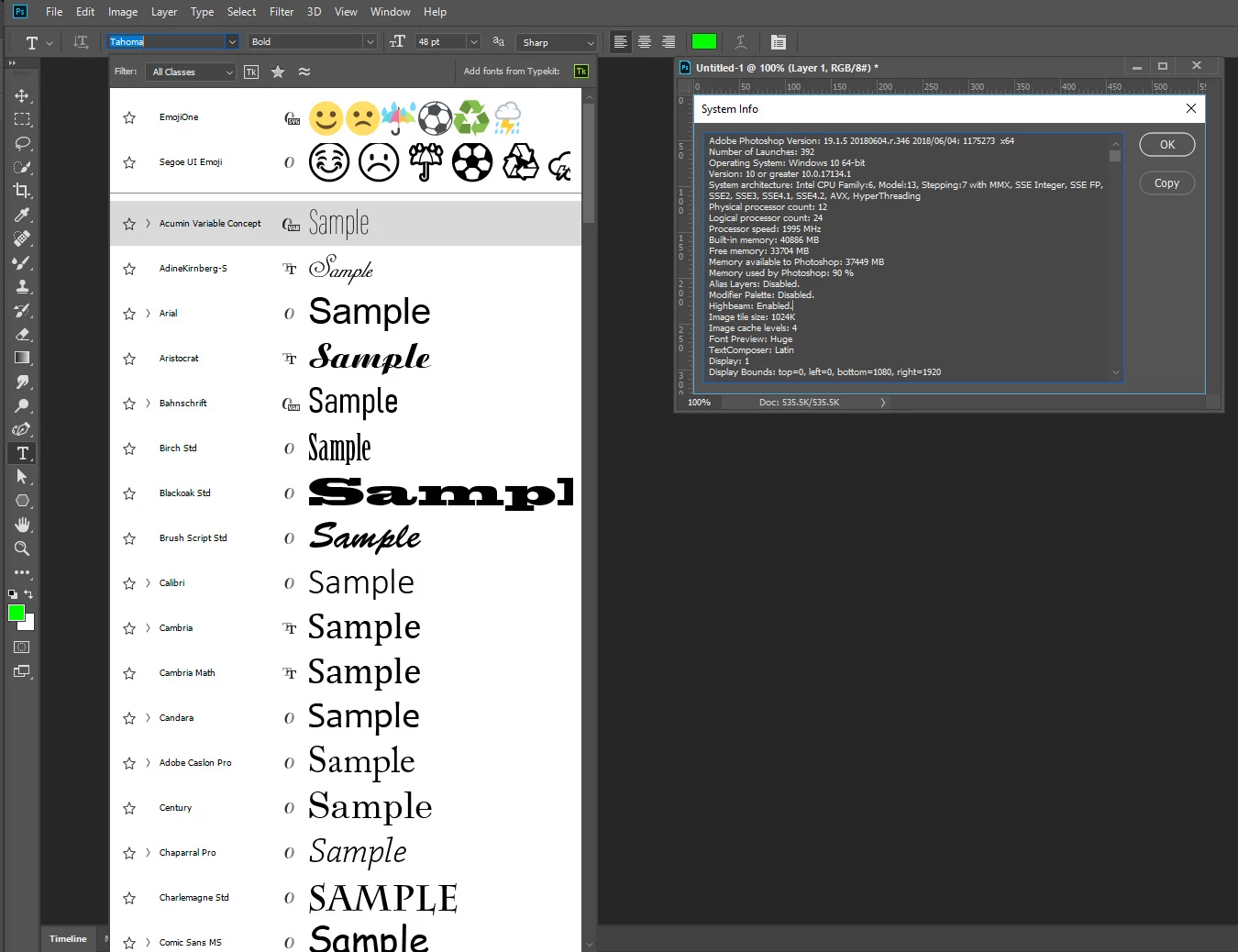The width and height of the screenshot is (1238, 952).
Task: Select the Smudge tool
Action: point(22,382)
